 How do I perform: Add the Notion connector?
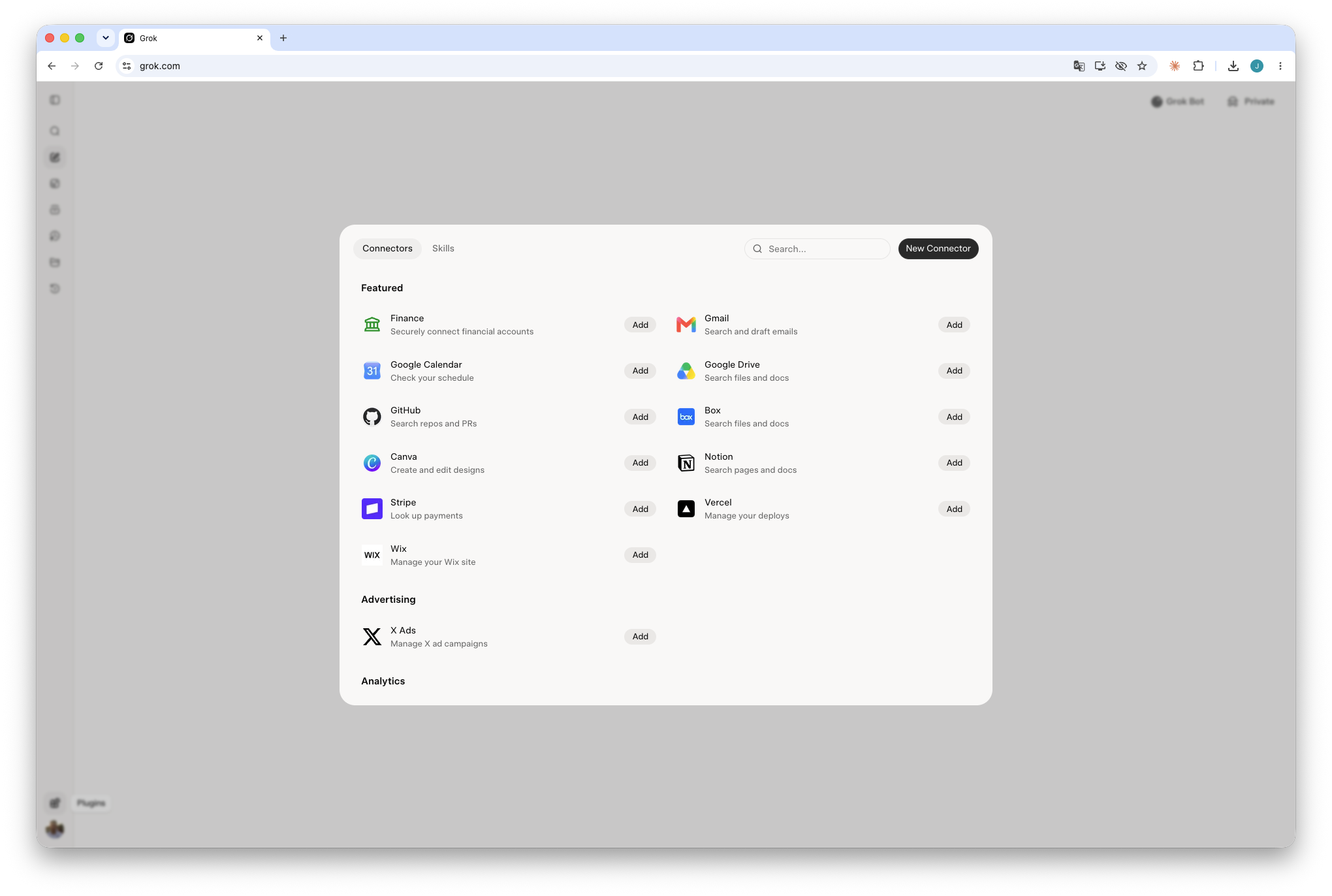pos(954,463)
